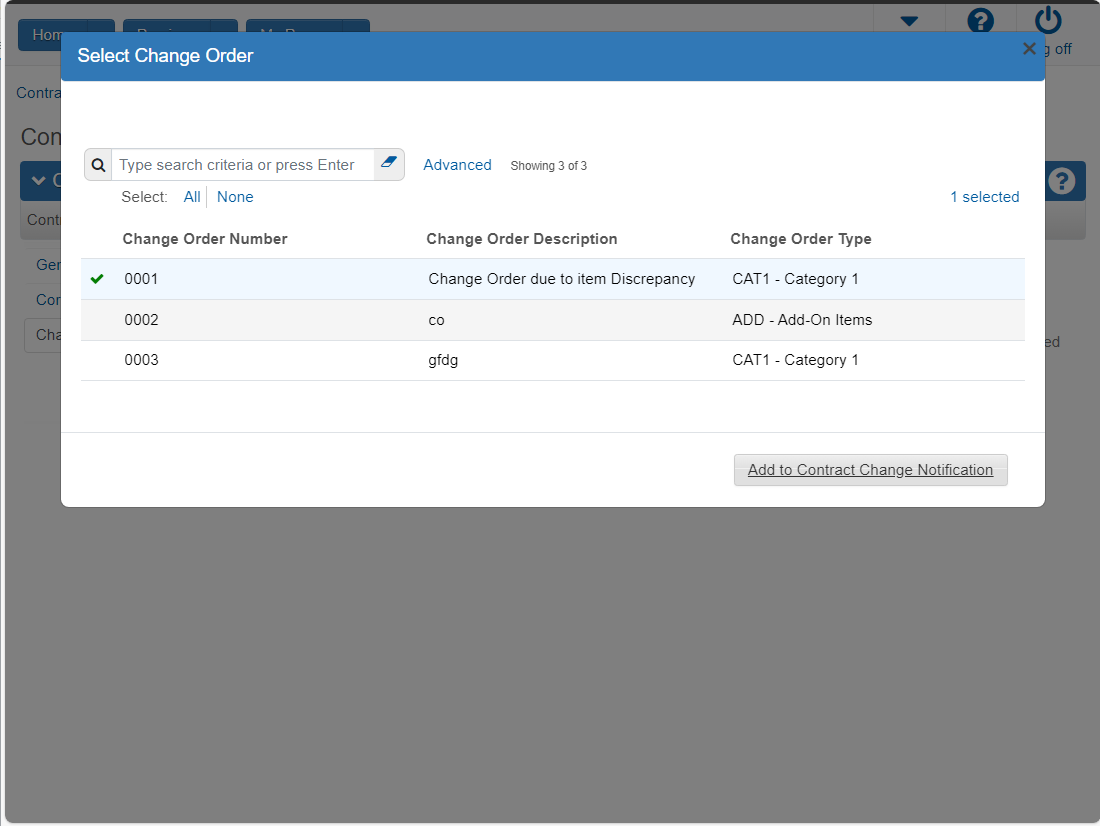The height and width of the screenshot is (826, 1100).
Task: Collapse the blue section chevron
Action: coord(39,180)
